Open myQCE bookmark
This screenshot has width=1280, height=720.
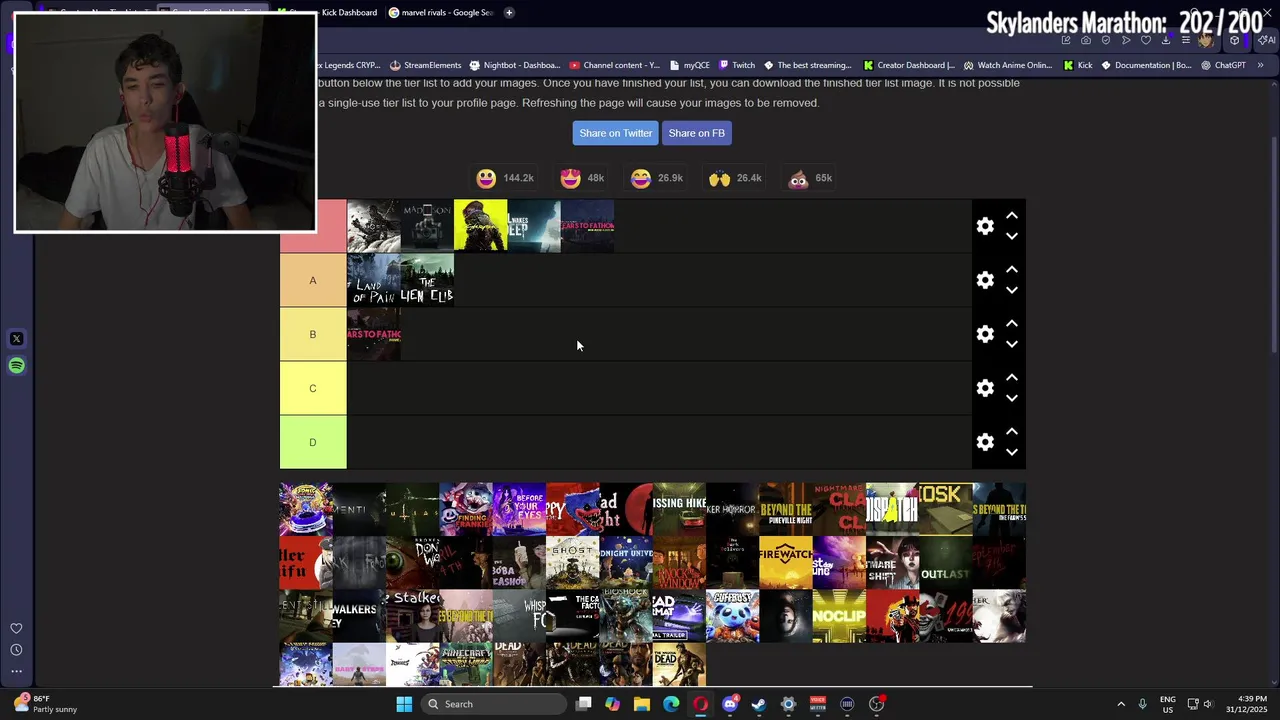click(x=689, y=65)
